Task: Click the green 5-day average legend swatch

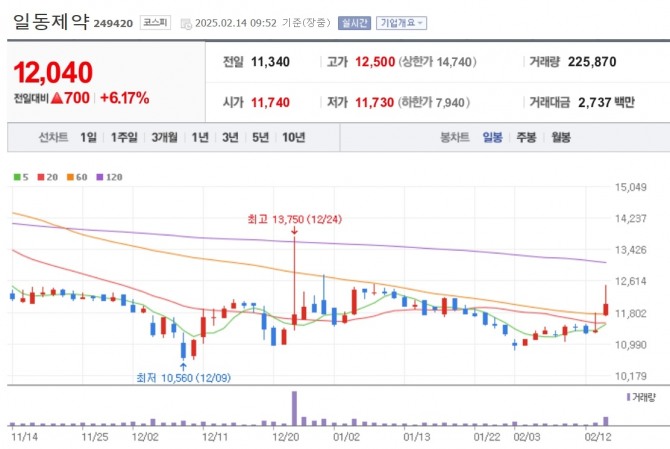Action: (x=17, y=177)
